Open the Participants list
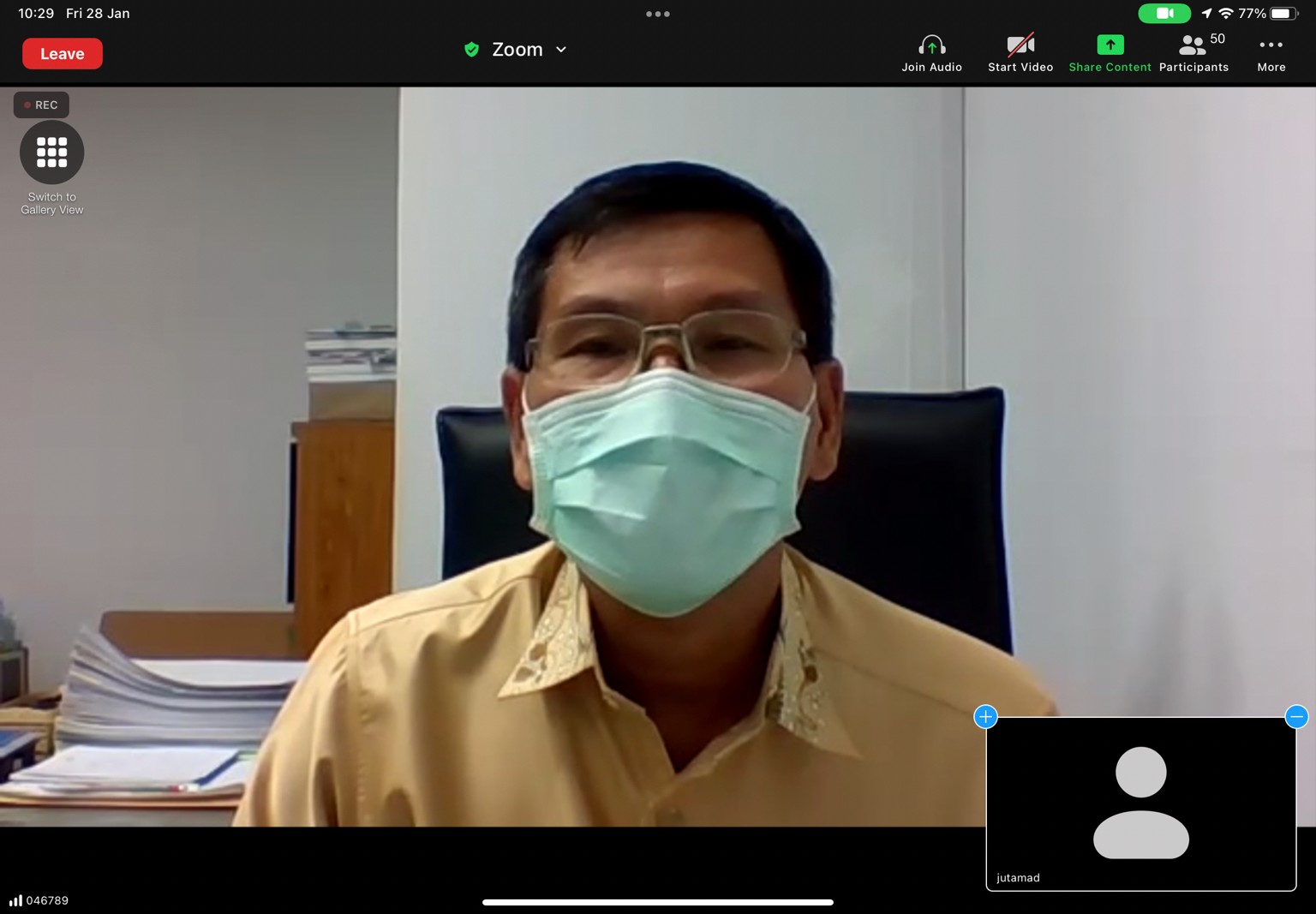The height and width of the screenshot is (914, 1316). 1193,53
